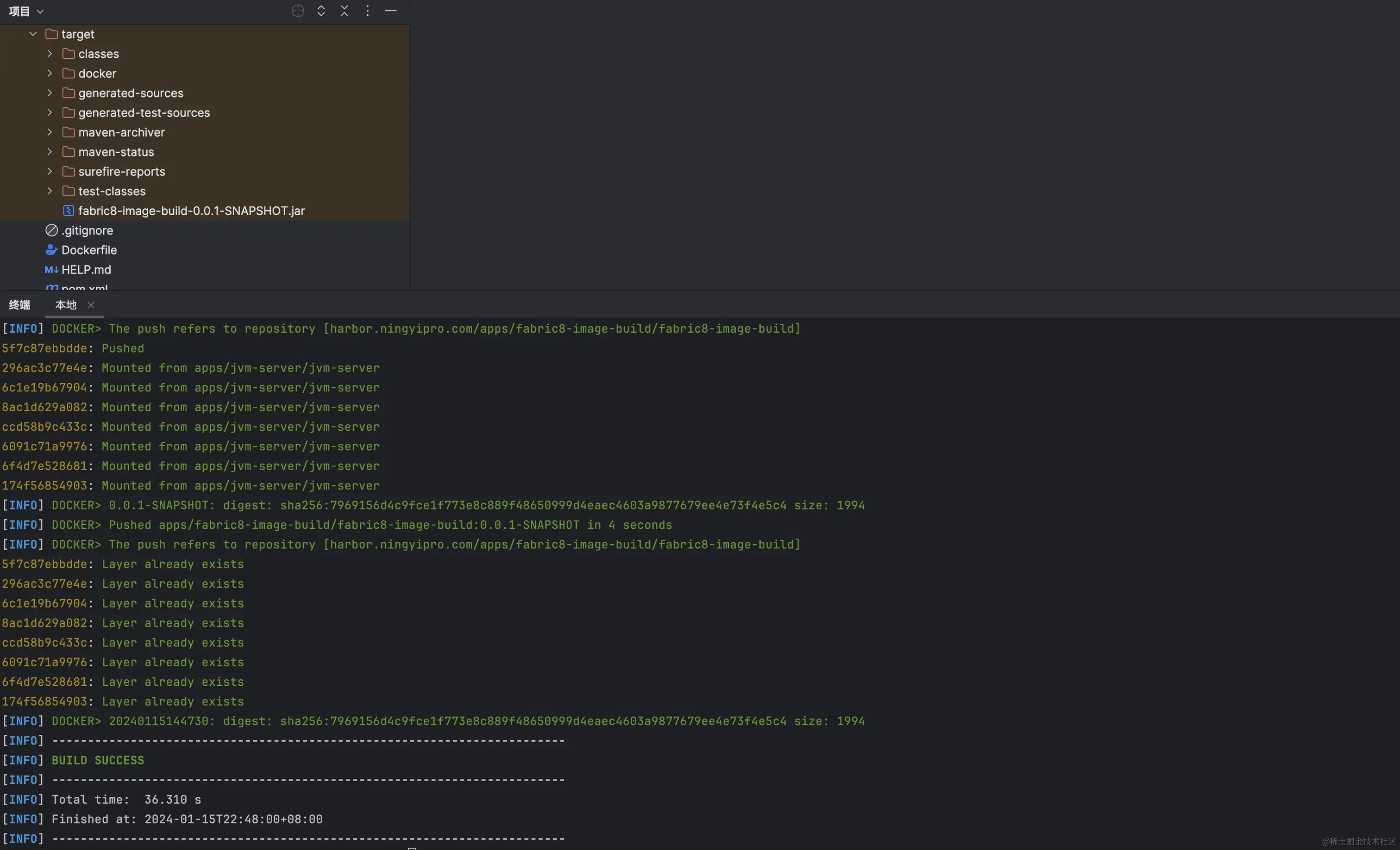Expand the classes folder
Viewport: 1400px width, 850px height.
tap(50, 54)
